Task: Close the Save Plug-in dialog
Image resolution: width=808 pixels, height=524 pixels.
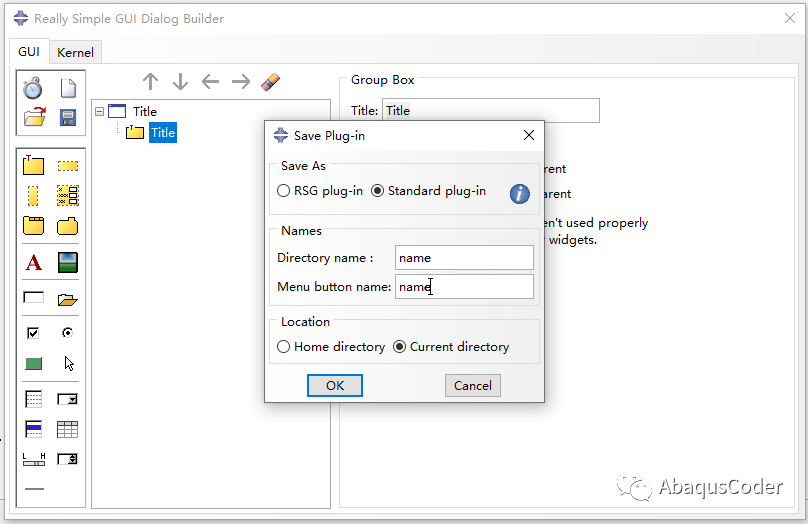Action: click(529, 135)
